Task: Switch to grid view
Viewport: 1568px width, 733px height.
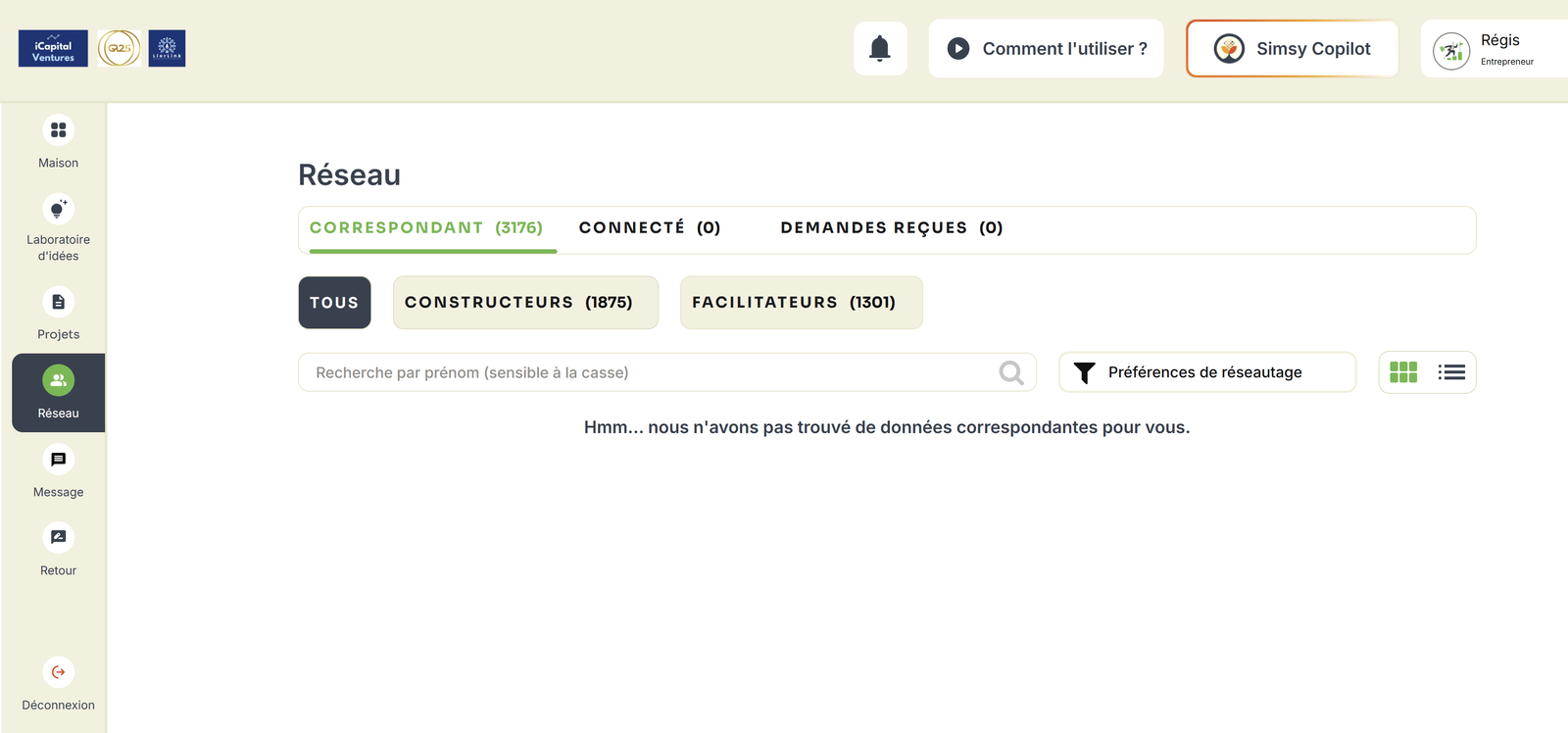Action: 1403,372
